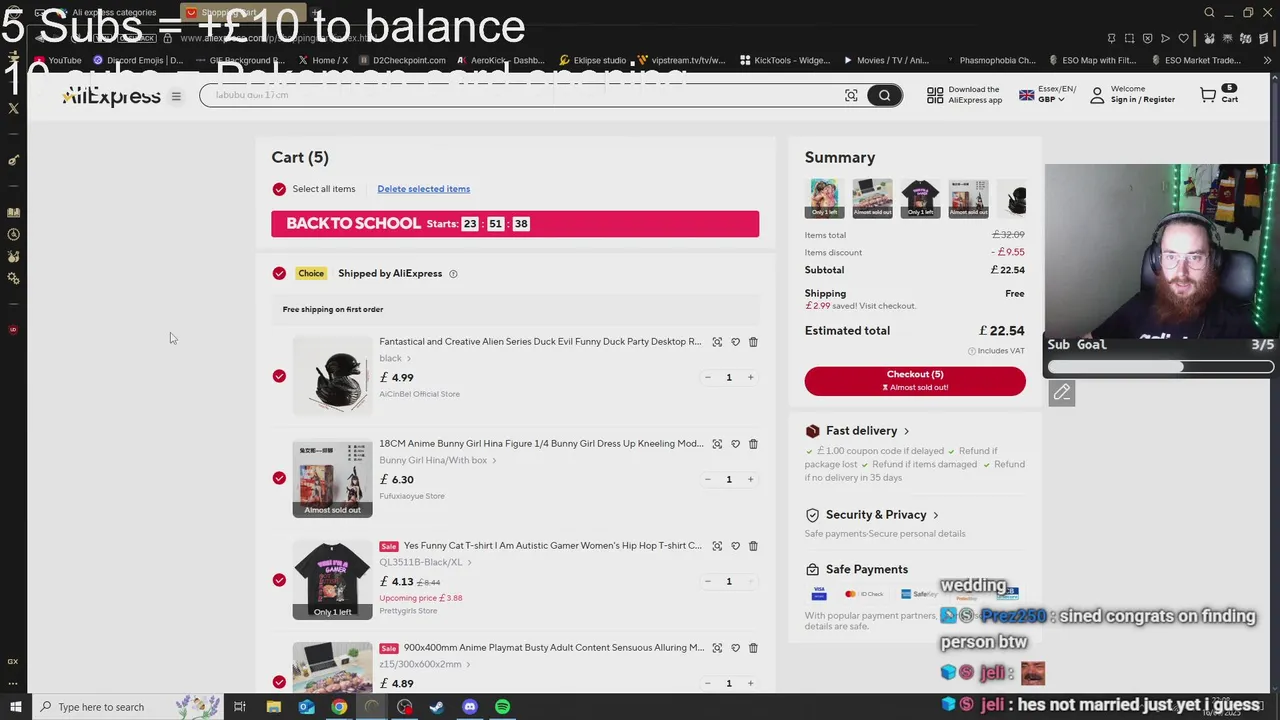1280x720 pixels.
Task: Add Evil Duck item to wishlist
Action: (x=735, y=342)
